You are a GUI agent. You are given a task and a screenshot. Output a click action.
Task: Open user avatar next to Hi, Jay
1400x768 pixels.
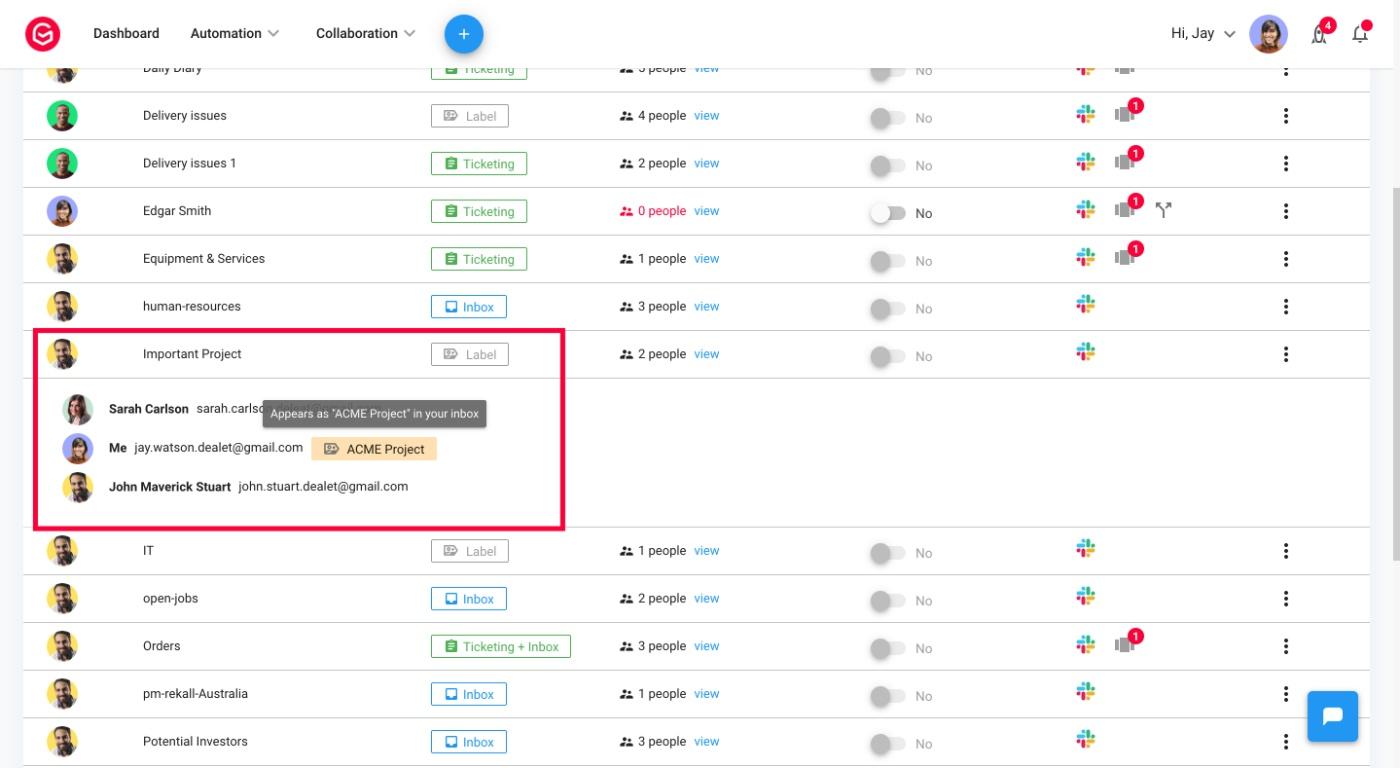click(x=1268, y=34)
